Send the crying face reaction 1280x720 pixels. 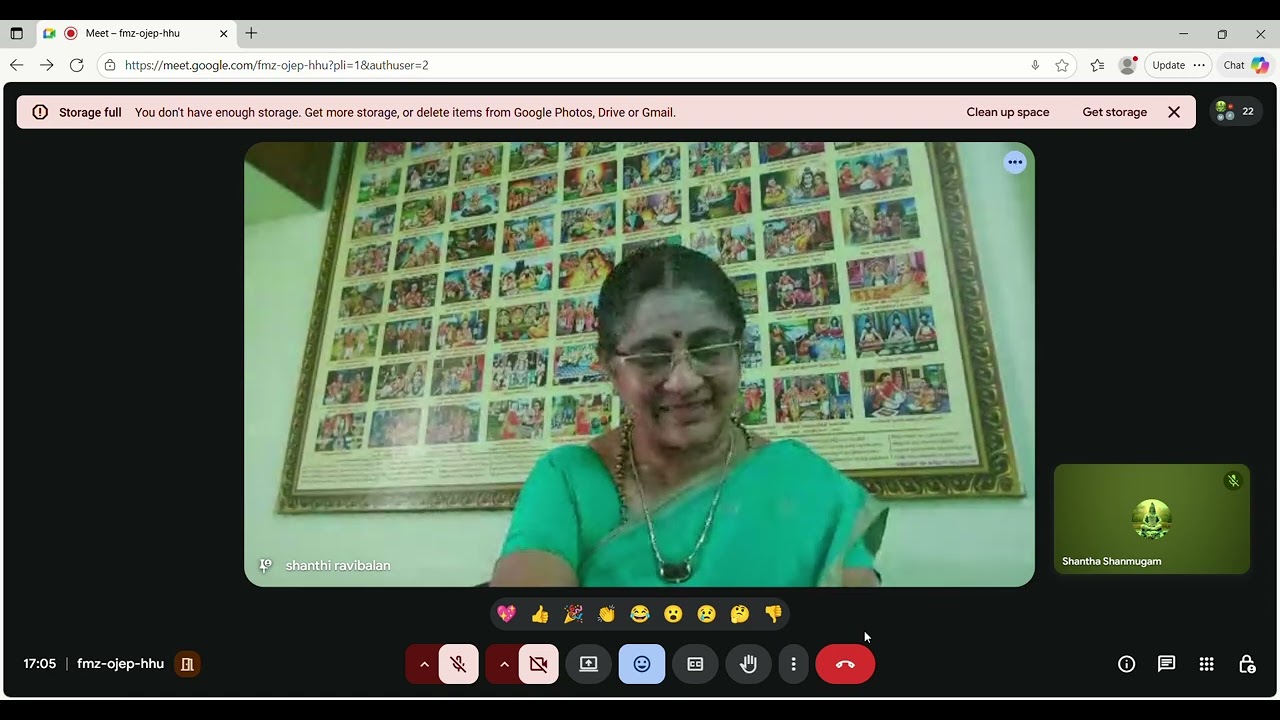[707, 614]
